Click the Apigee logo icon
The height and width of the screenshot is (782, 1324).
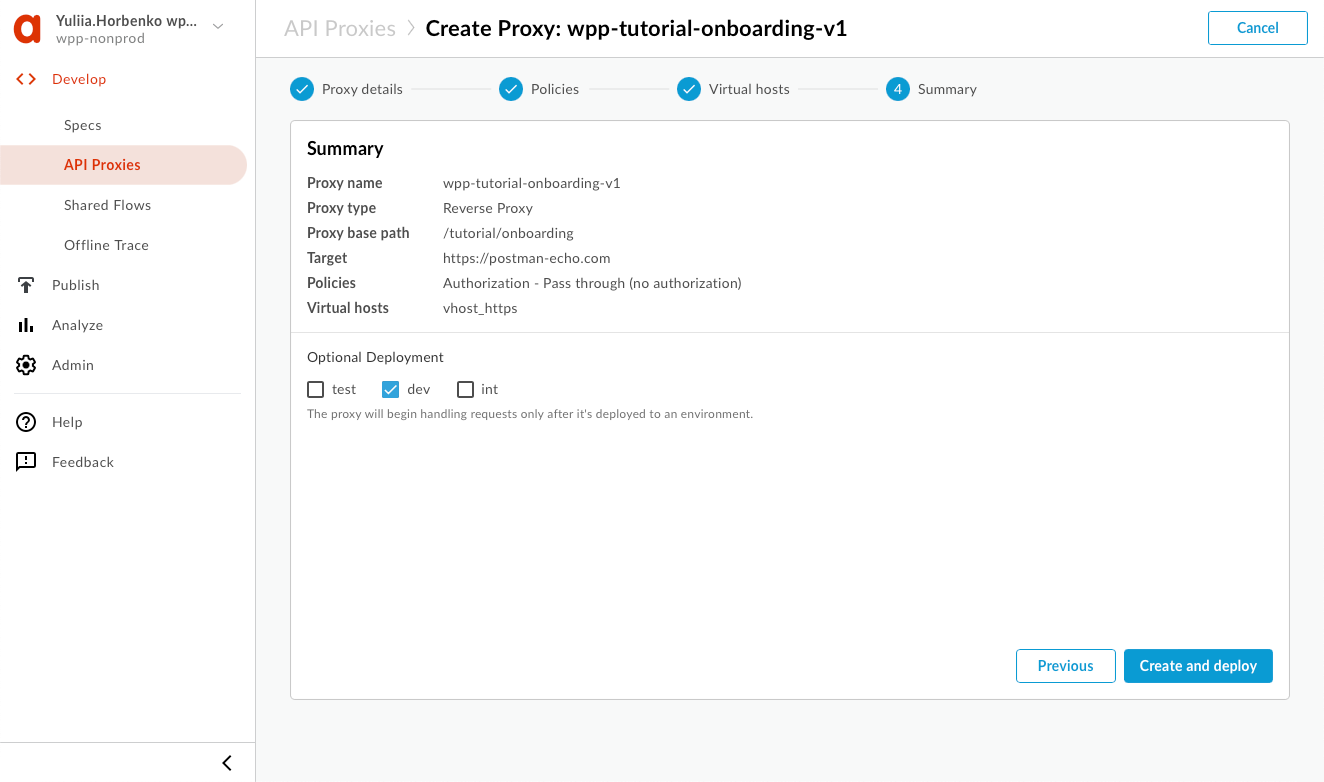pyautogui.click(x=27, y=29)
